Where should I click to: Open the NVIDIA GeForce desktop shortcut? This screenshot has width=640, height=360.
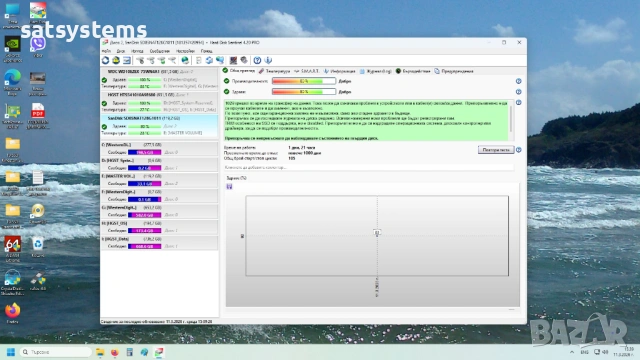13,49
